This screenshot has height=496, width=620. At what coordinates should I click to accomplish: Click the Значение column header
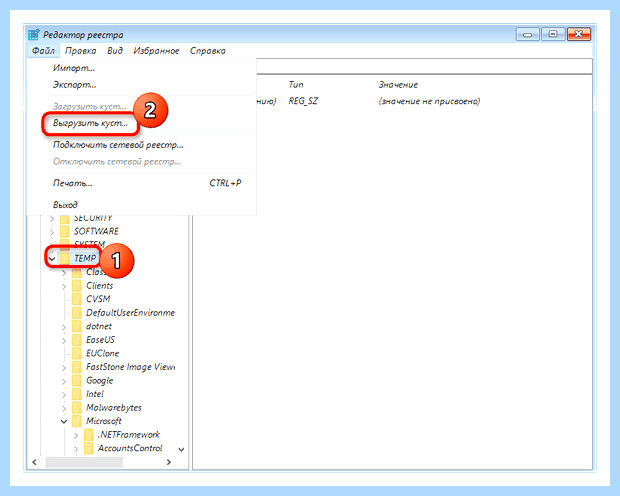(x=398, y=85)
